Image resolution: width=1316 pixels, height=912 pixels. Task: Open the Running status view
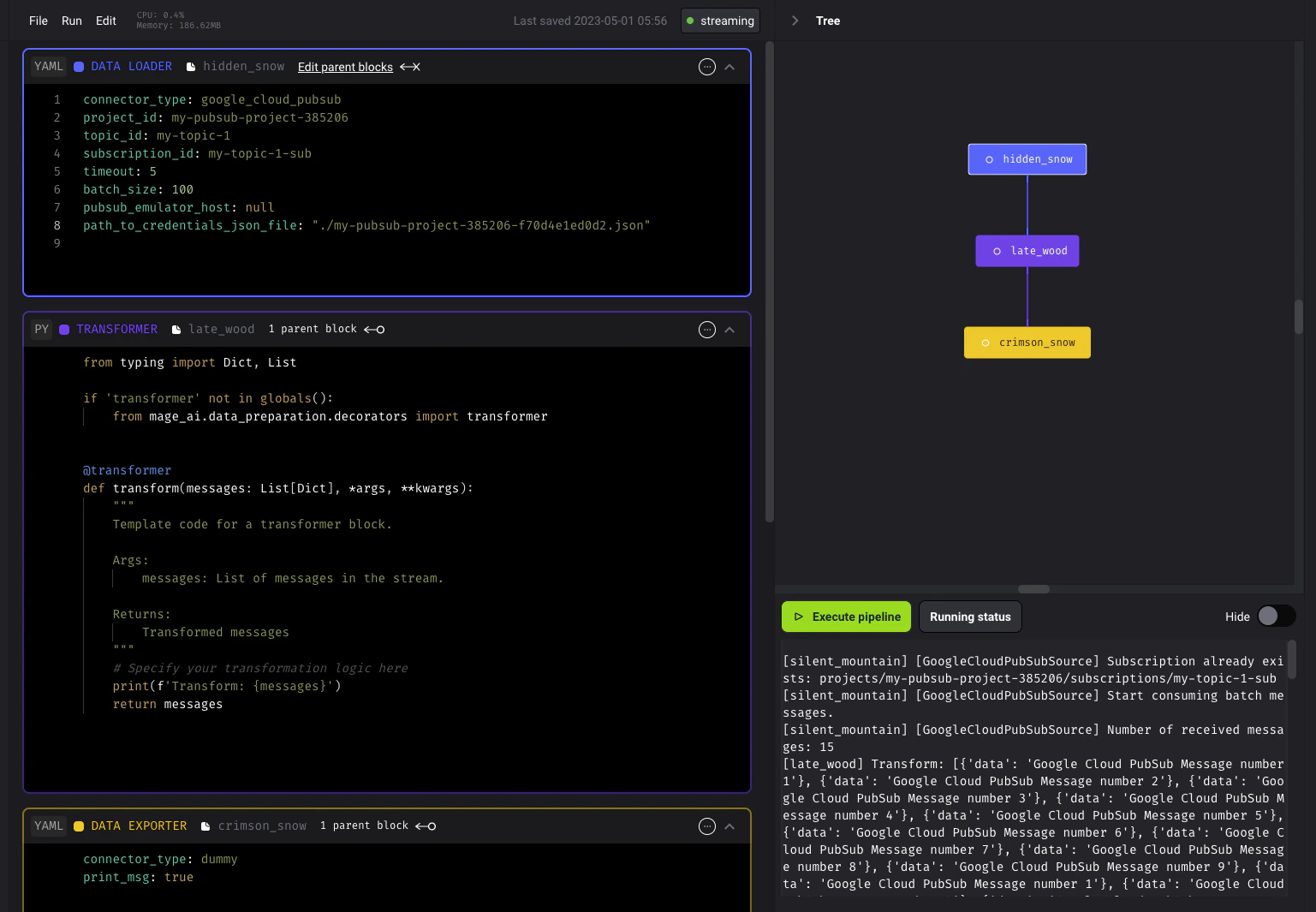(x=970, y=616)
